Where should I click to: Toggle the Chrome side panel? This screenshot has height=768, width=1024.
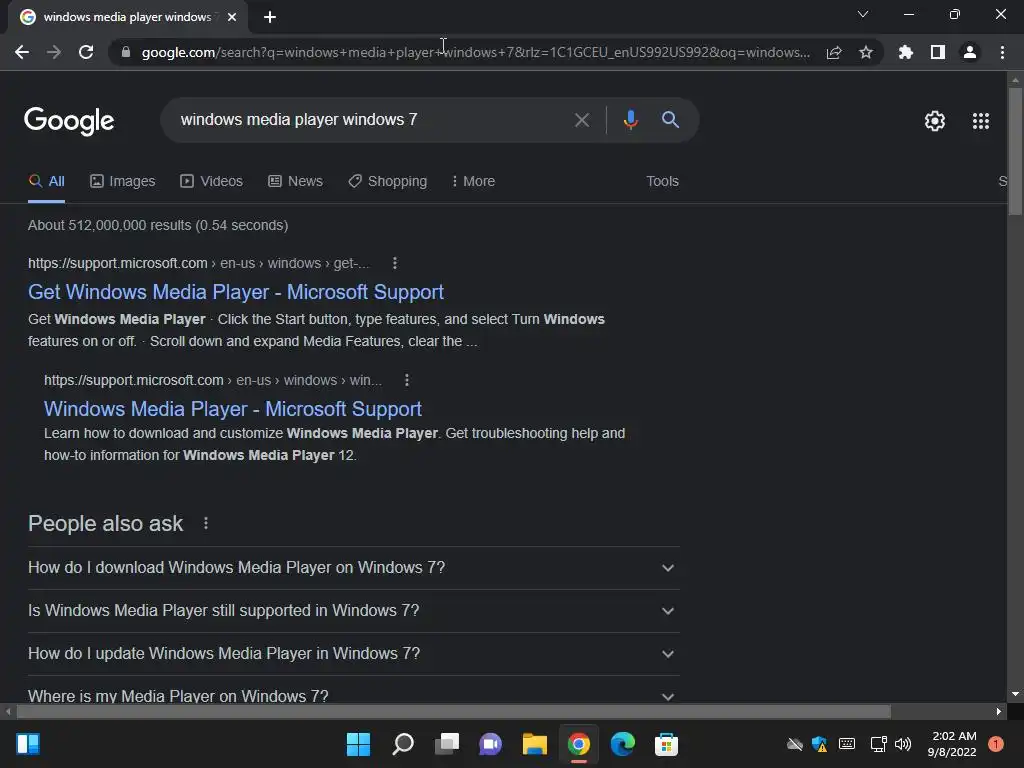pos(938,52)
